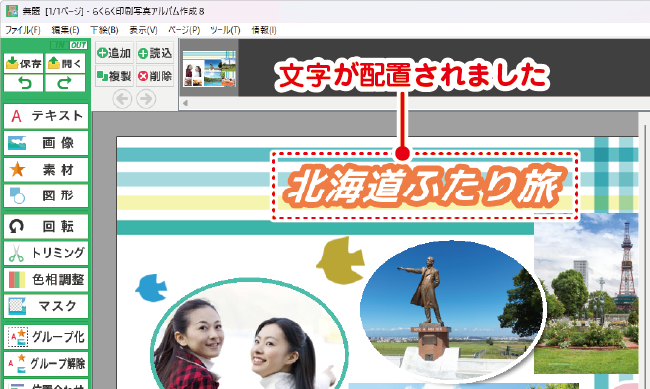The height and width of the screenshot is (389, 650).
Task: Toggle the IN/OUT panel switch
Action: coord(69,45)
